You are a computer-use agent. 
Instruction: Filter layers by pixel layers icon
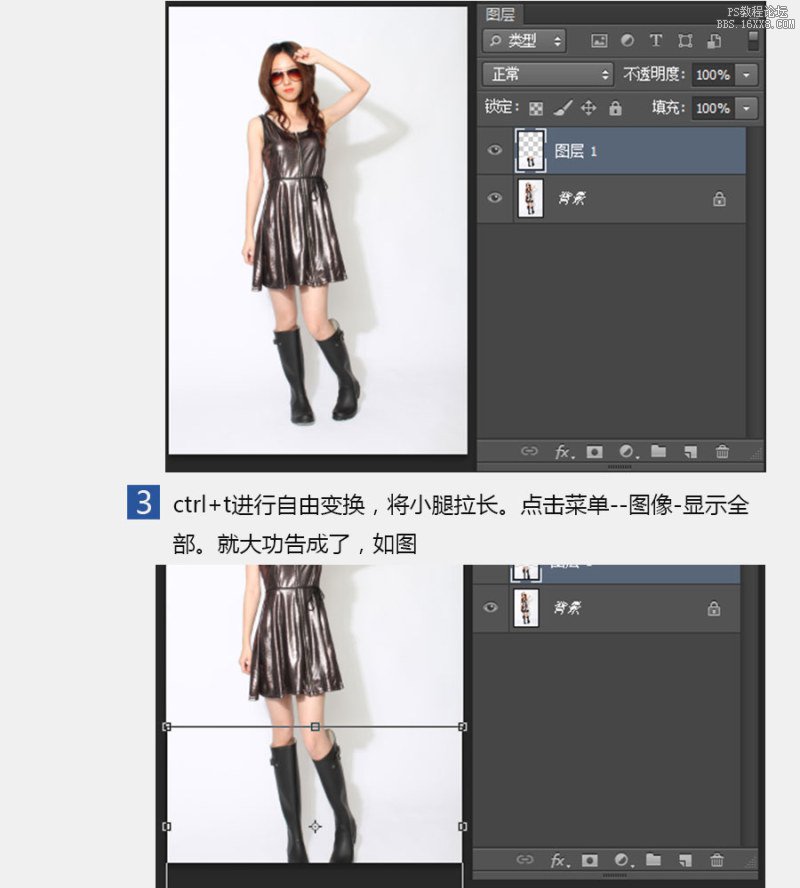(x=599, y=41)
